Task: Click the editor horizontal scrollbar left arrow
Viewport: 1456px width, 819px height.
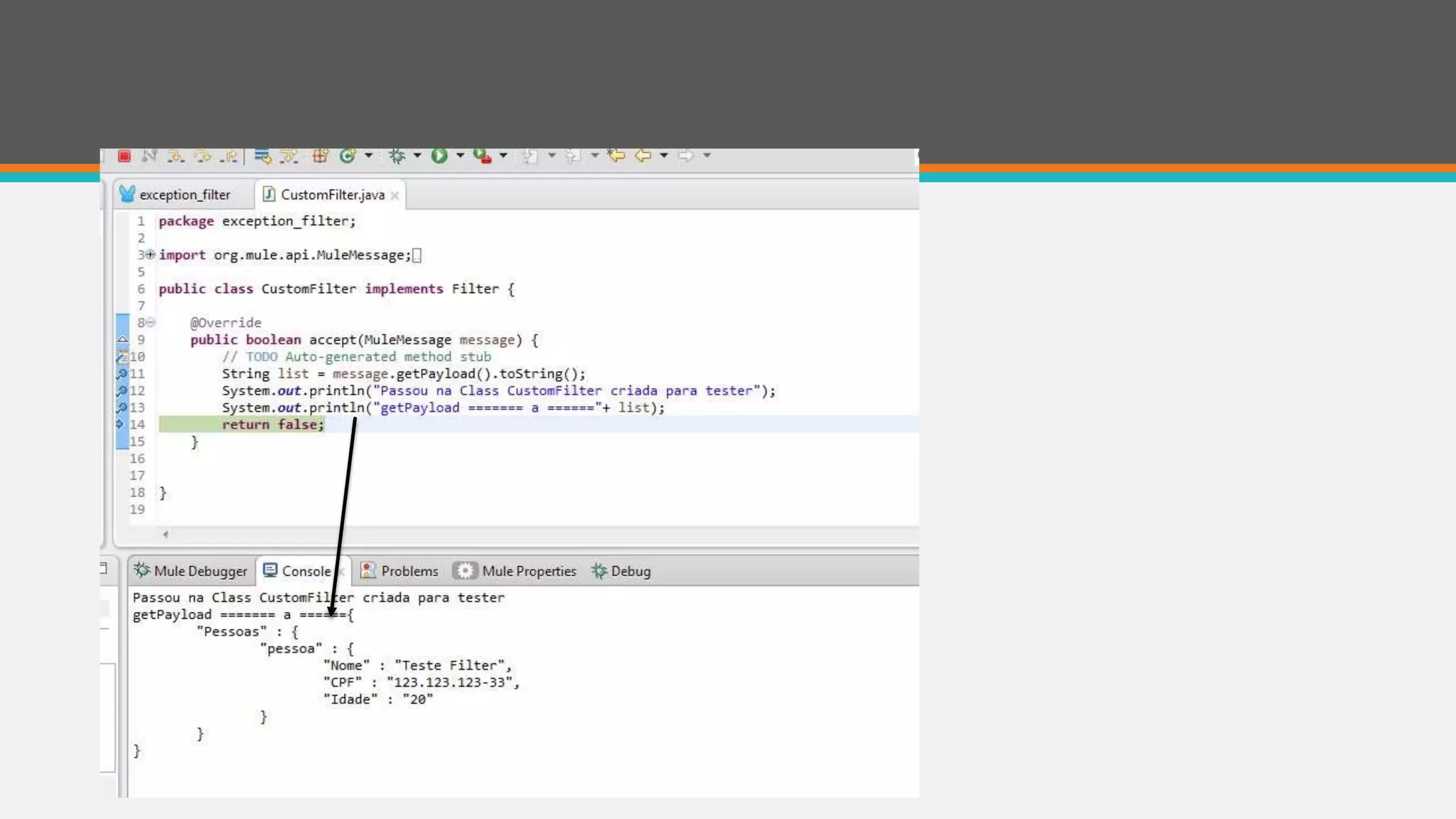Action: pos(166,534)
